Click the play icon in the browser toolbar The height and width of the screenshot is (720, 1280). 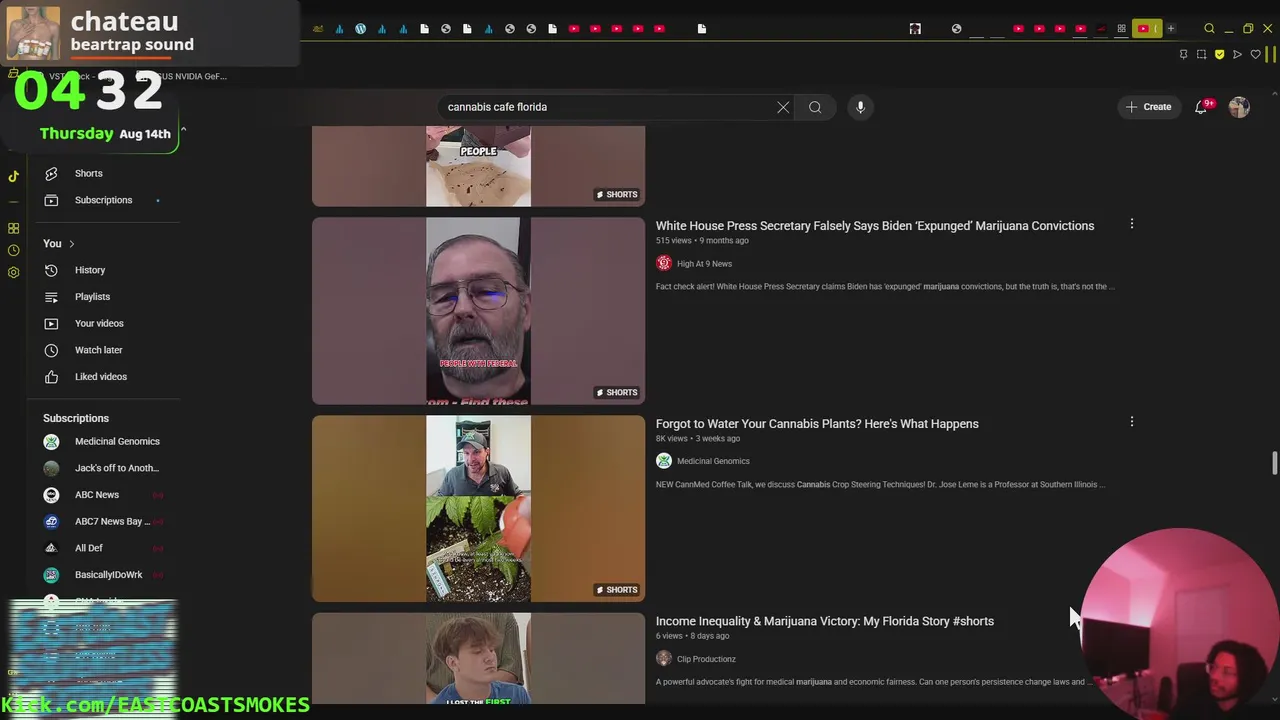pyautogui.click(x=1237, y=54)
